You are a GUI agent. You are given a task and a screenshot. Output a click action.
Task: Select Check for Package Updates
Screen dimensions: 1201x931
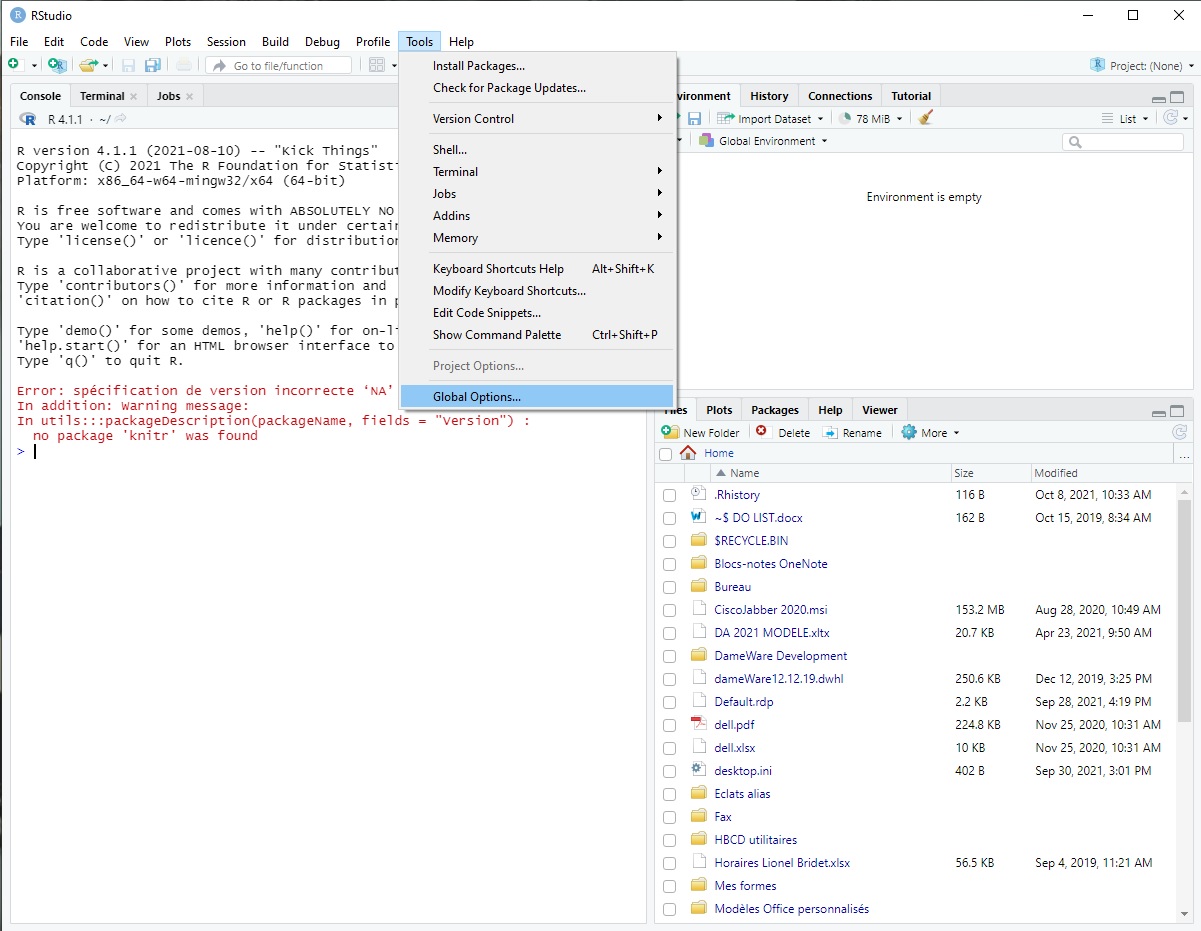(538, 88)
